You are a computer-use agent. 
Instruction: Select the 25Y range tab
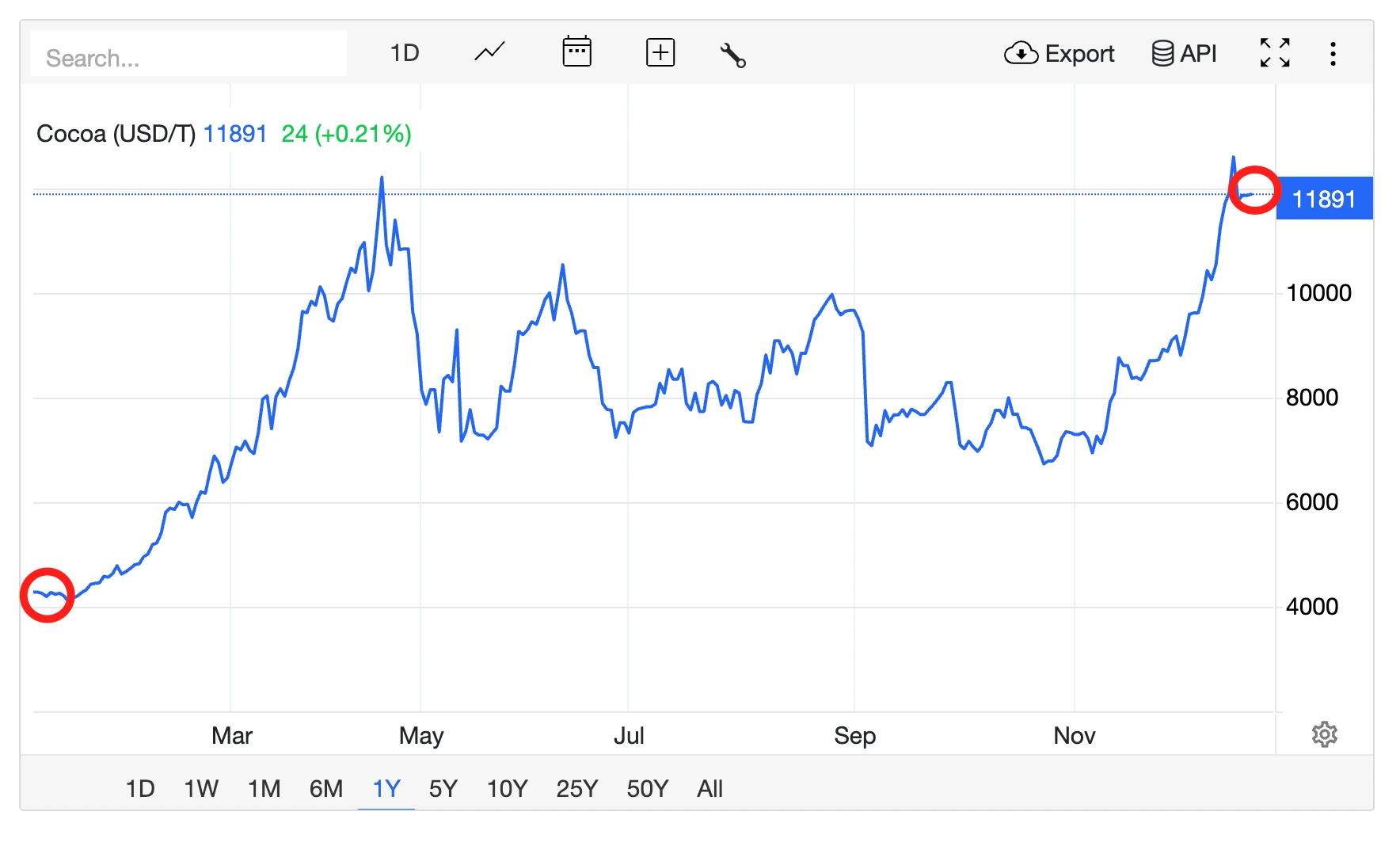click(576, 789)
